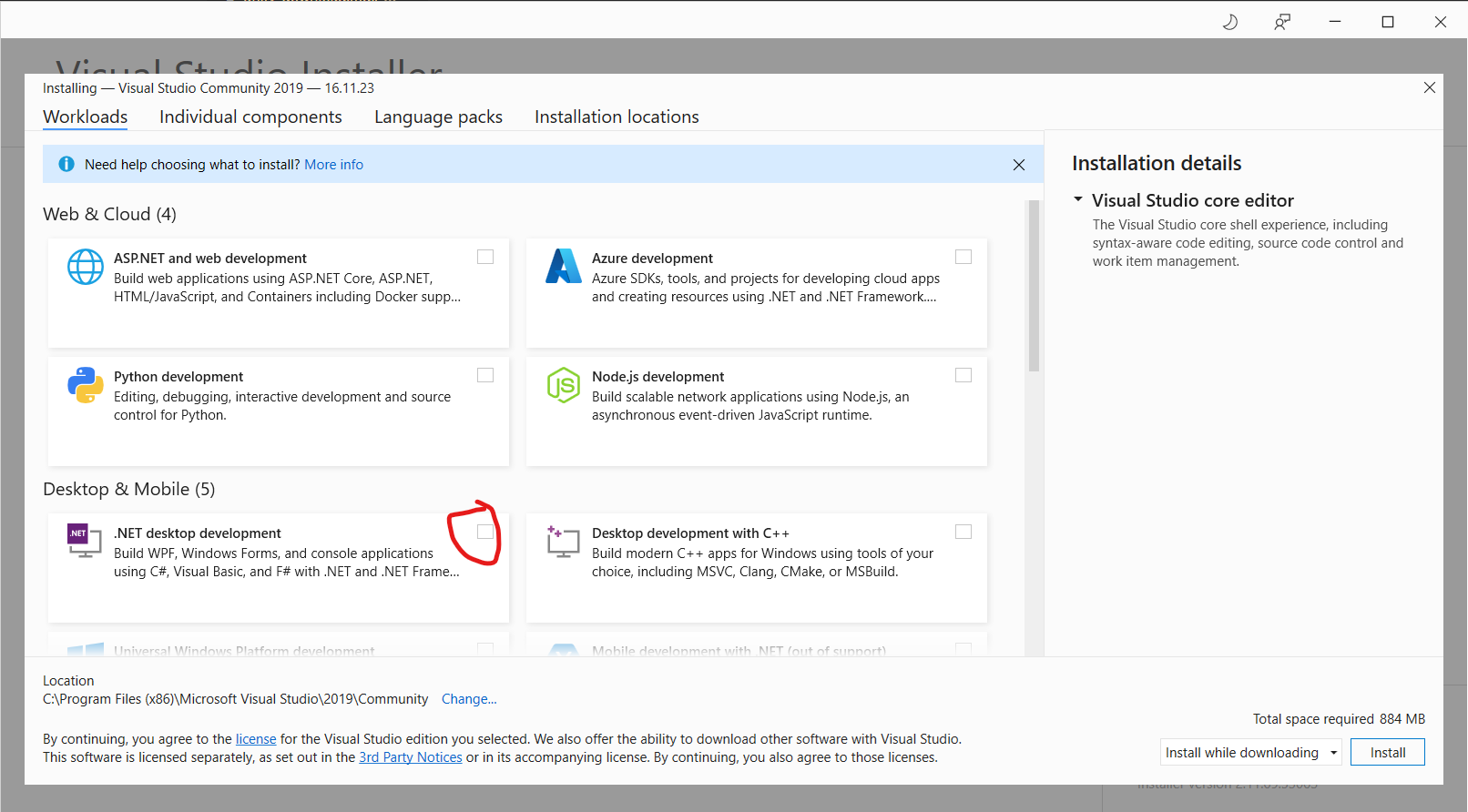1468x812 pixels.
Task: Switch to the Workloads tab
Action: point(86,117)
